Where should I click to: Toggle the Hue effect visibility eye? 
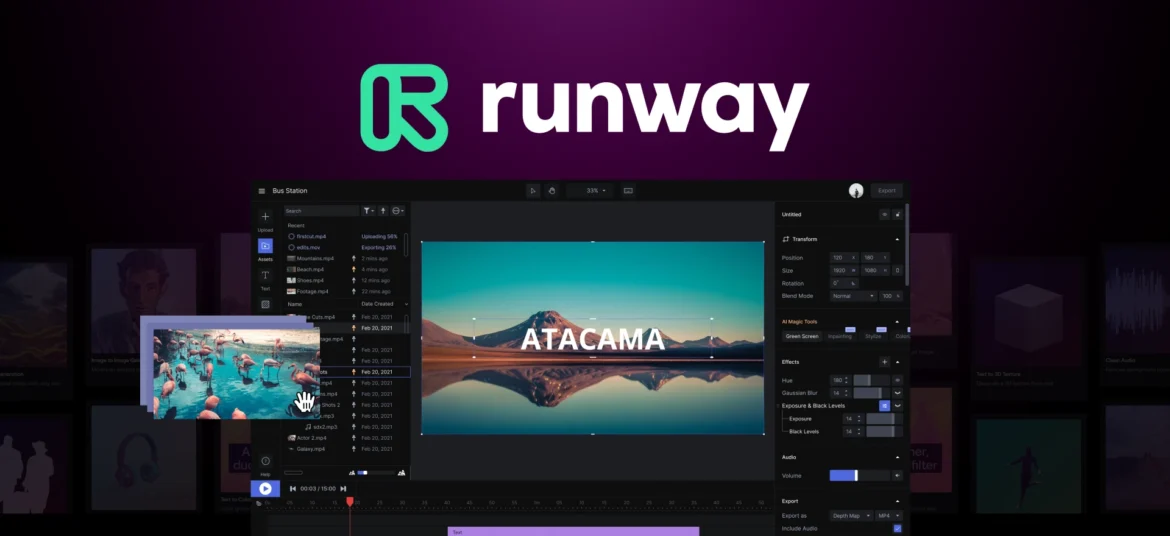[898, 381]
